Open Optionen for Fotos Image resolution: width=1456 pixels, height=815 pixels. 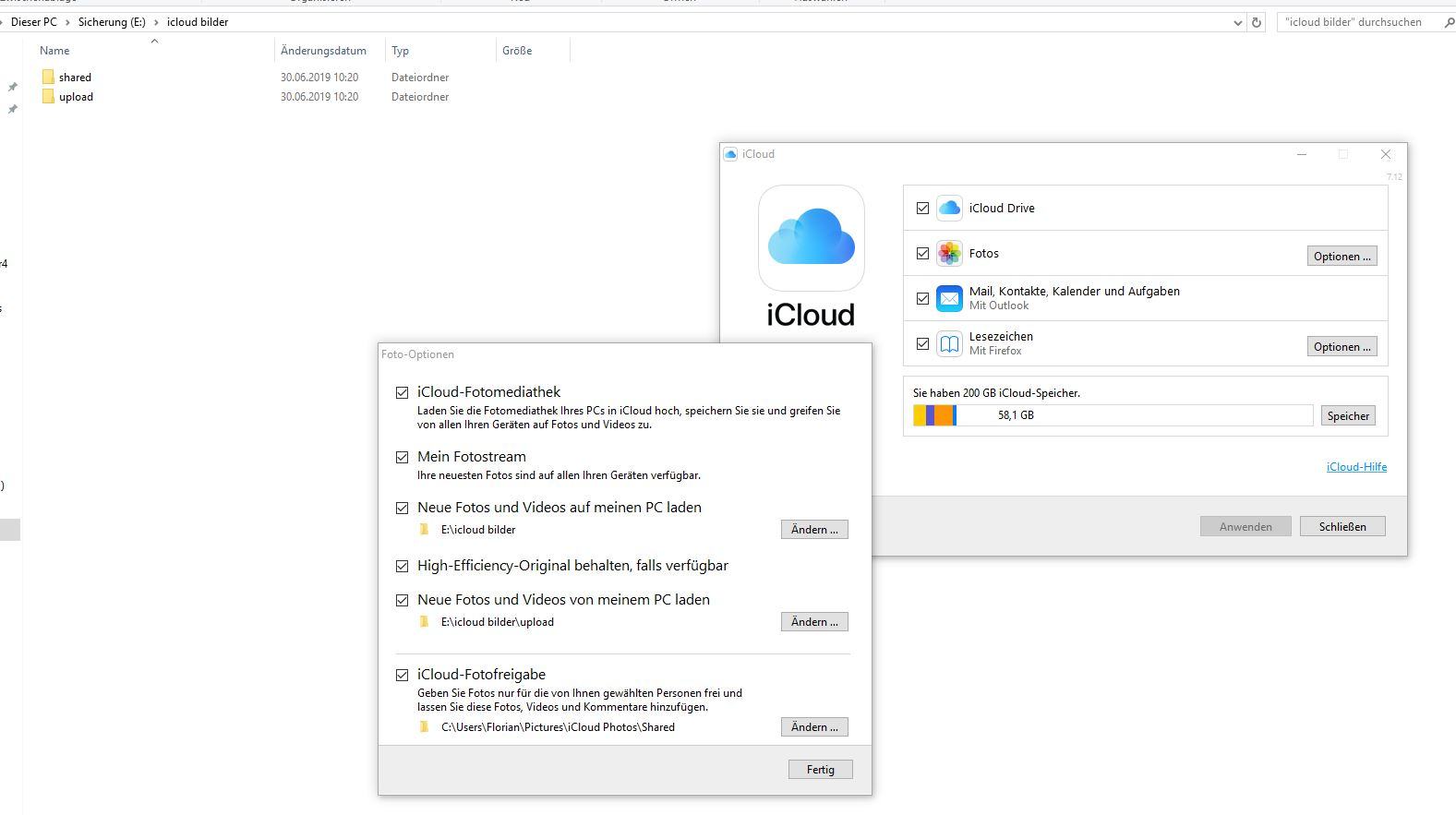click(1342, 256)
